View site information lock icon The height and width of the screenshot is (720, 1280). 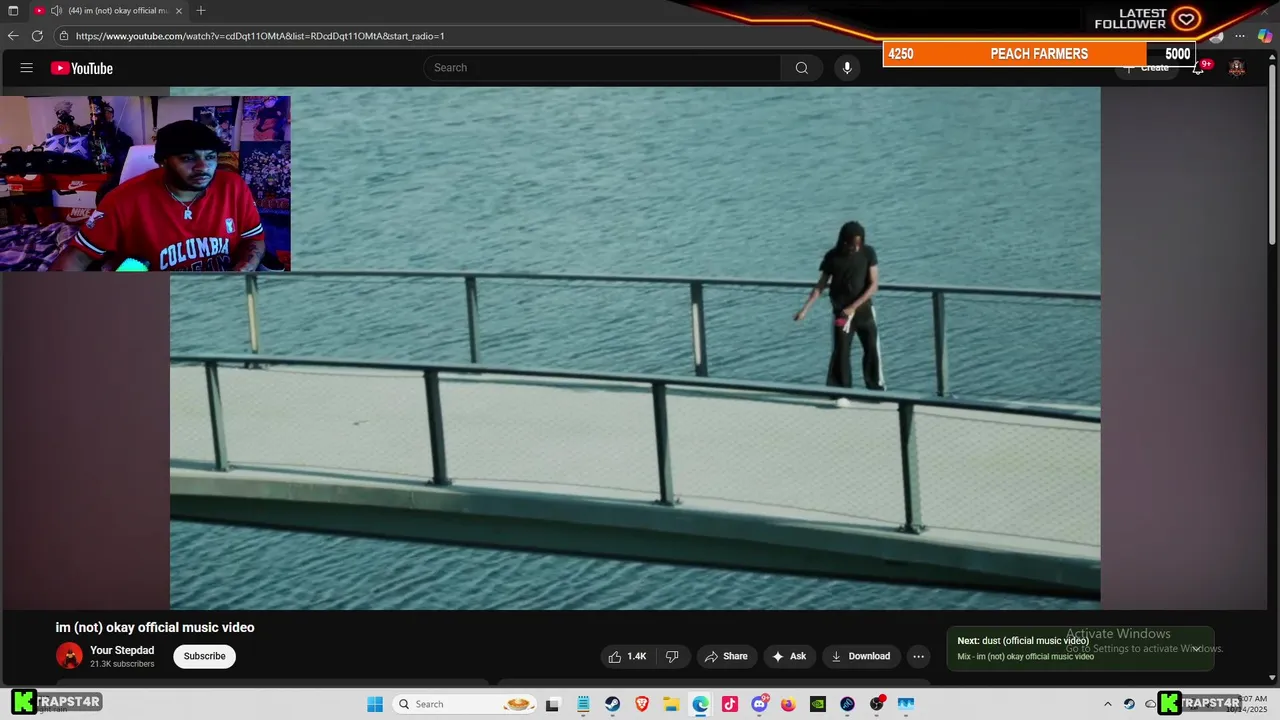click(x=64, y=36)
